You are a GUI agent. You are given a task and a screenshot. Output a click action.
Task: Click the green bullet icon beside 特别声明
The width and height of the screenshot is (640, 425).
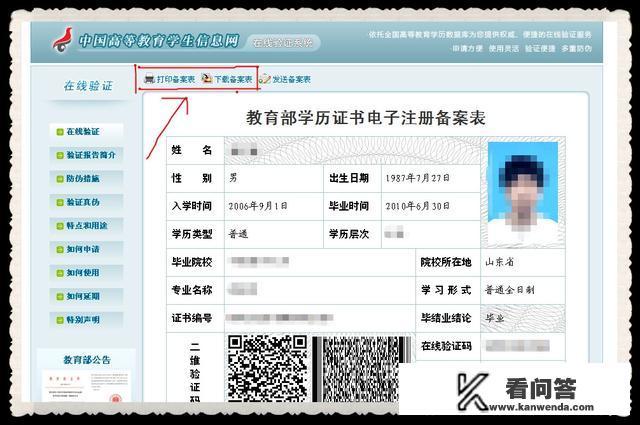[60, 320]
